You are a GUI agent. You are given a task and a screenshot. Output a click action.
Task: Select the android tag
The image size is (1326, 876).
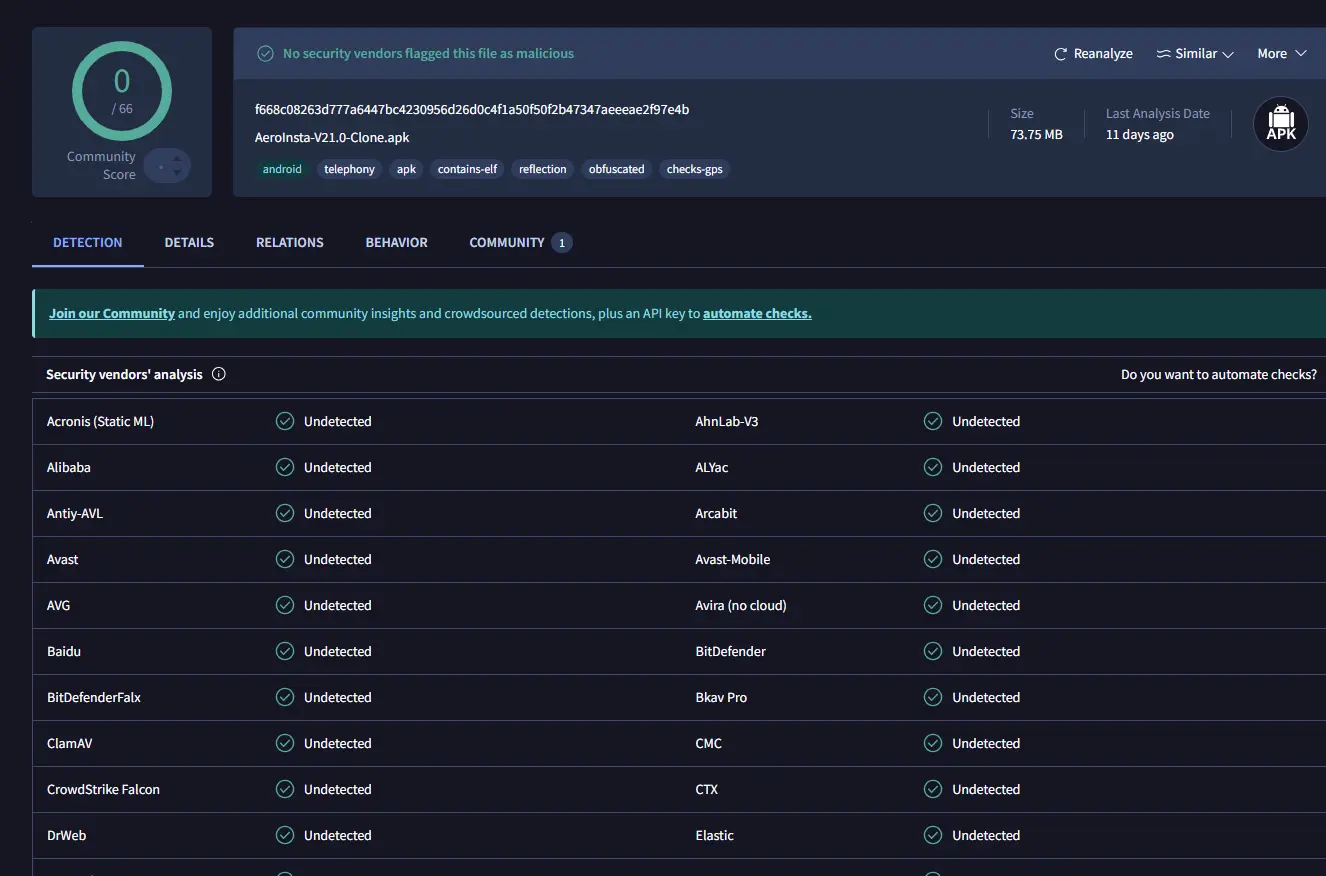pos(282,170)
